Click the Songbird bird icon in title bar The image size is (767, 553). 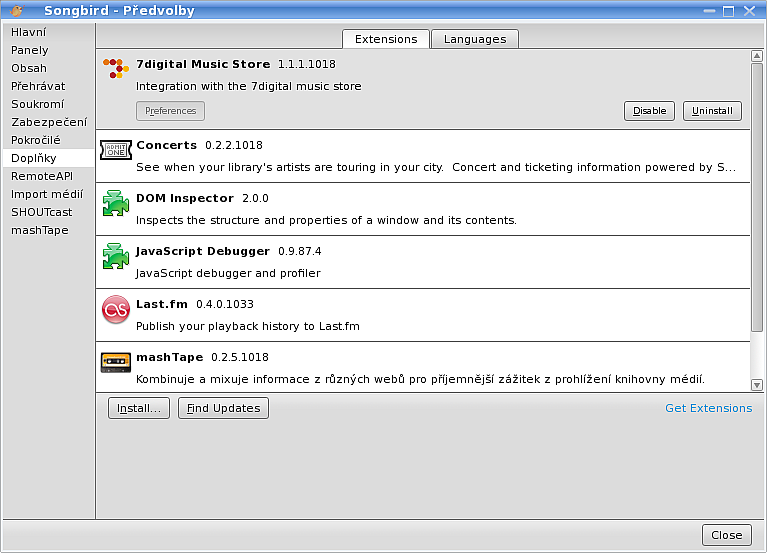[x=16, y=10]
